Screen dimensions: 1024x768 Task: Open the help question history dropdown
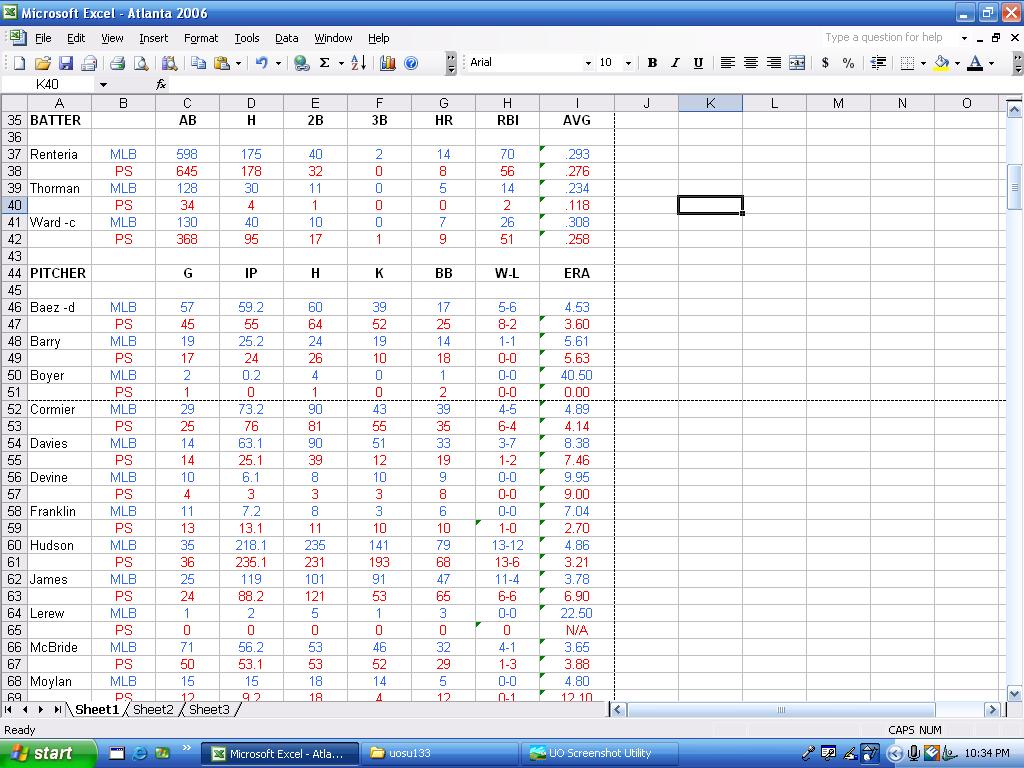click(964, 38)
